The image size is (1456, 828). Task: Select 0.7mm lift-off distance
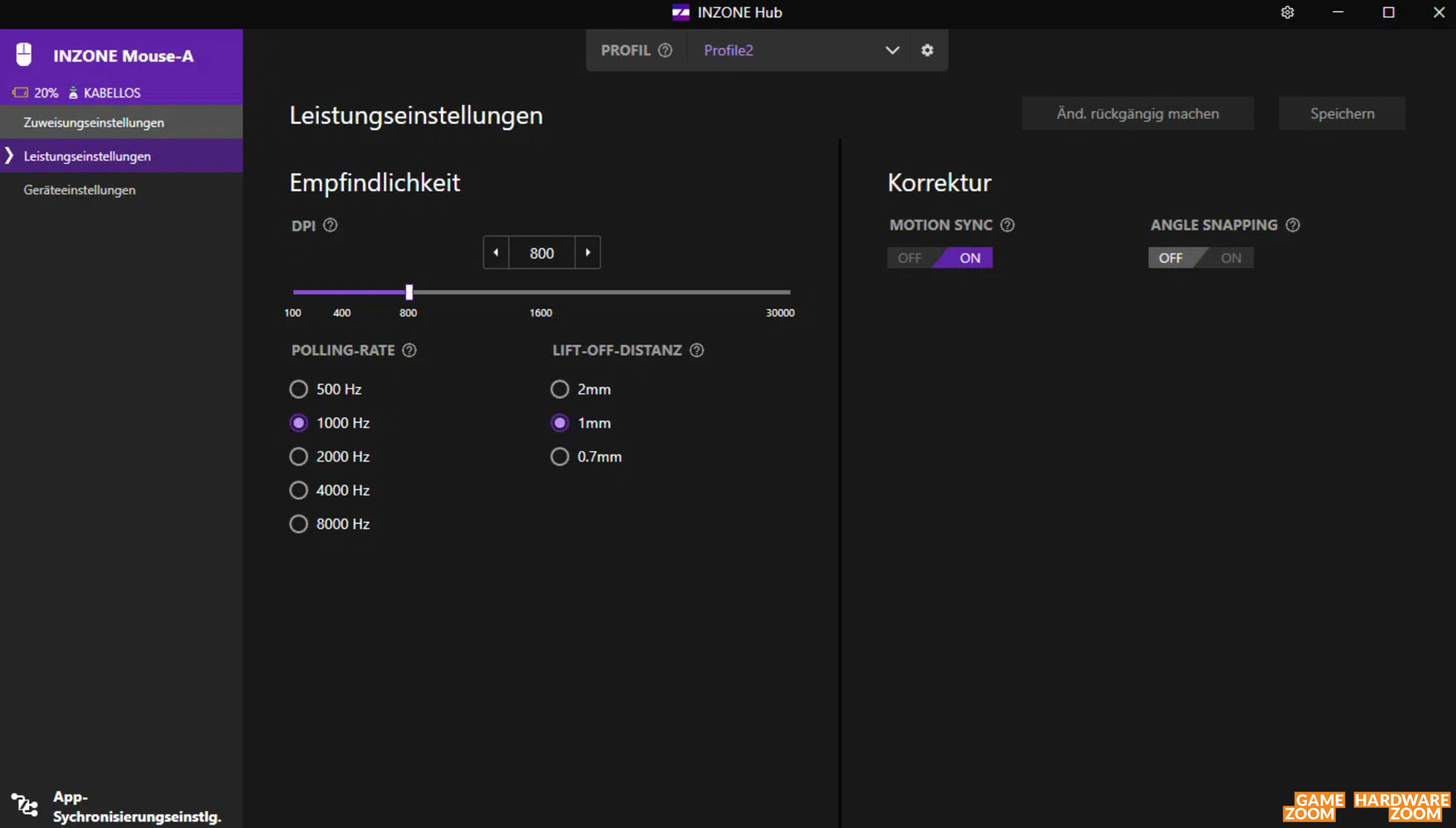560,457
